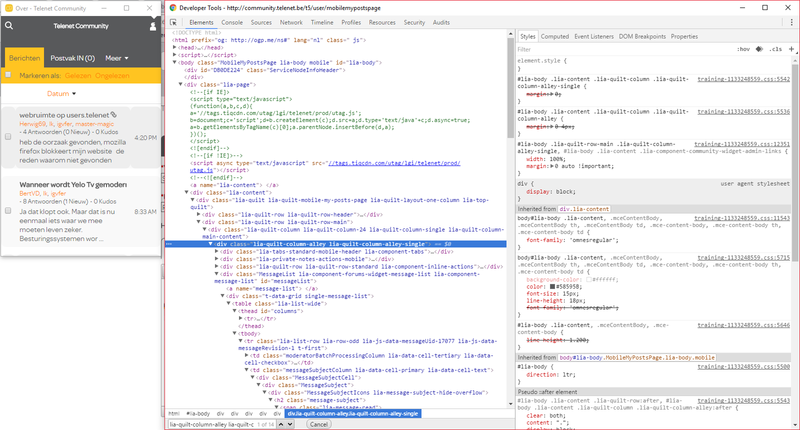
Task: Switch to the Computed styles tab
Action: click(555, 37)
